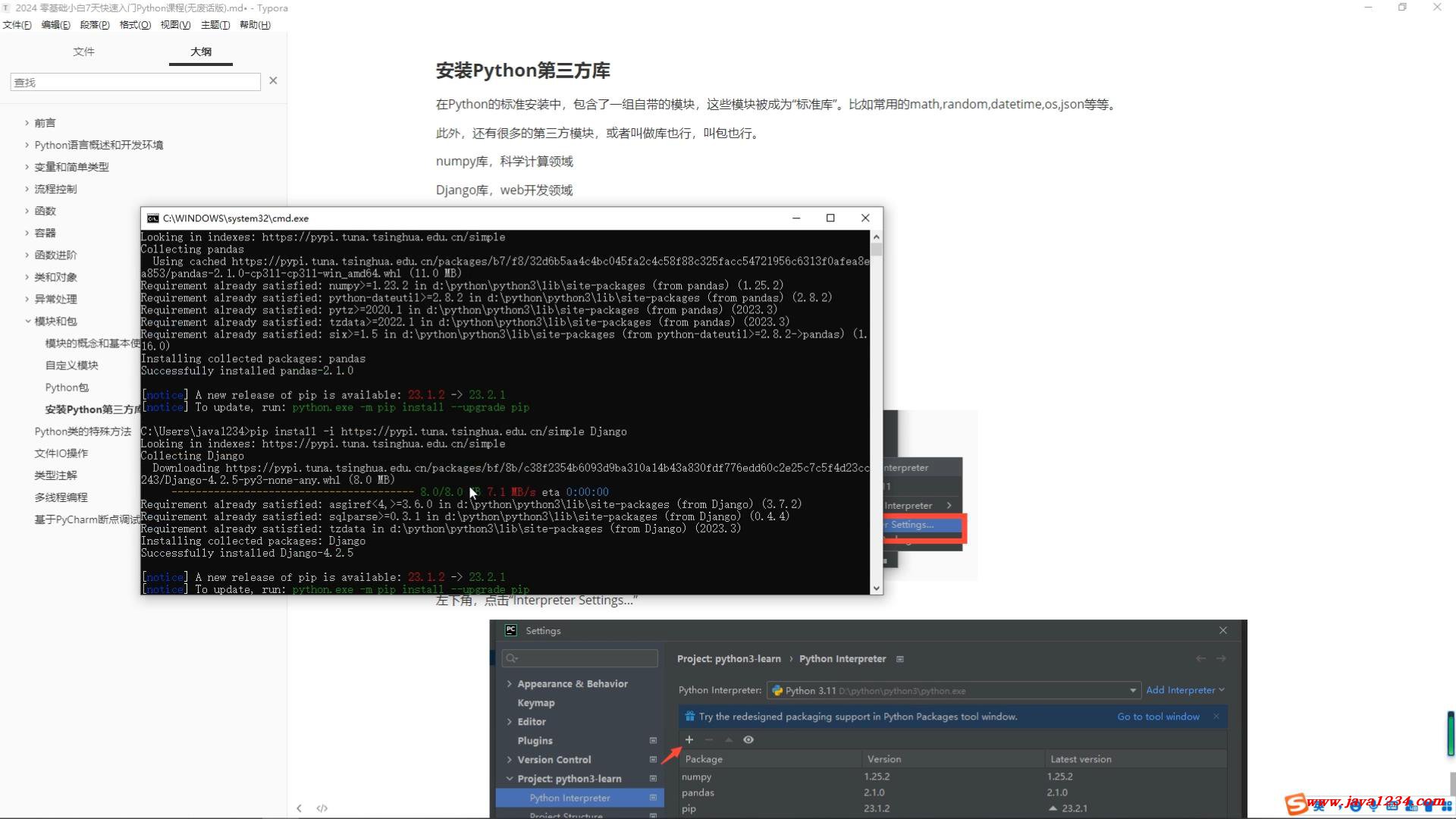Click the Settings image close X icon
1456x819 pixels.
(1222, 630)
